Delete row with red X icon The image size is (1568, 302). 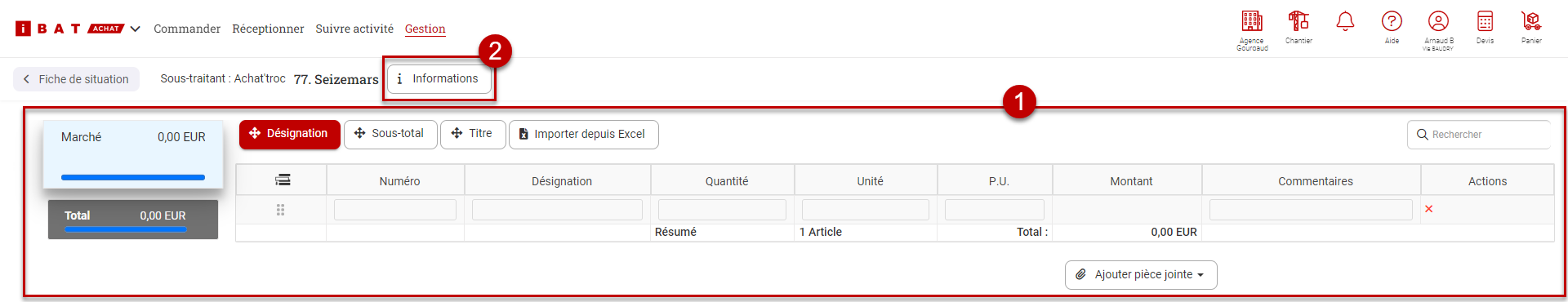click(1428, 209)
